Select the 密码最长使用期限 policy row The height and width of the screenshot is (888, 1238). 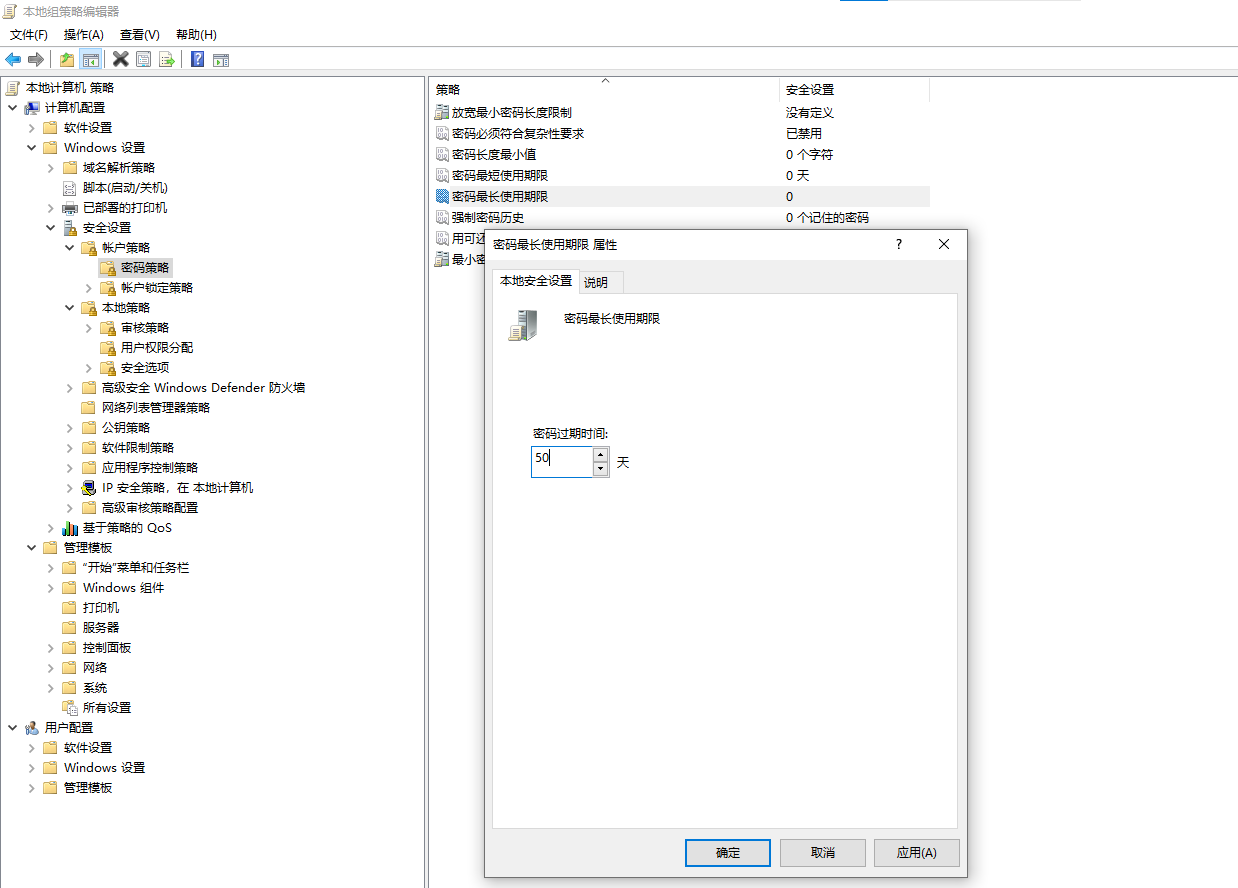pos(680,196)
